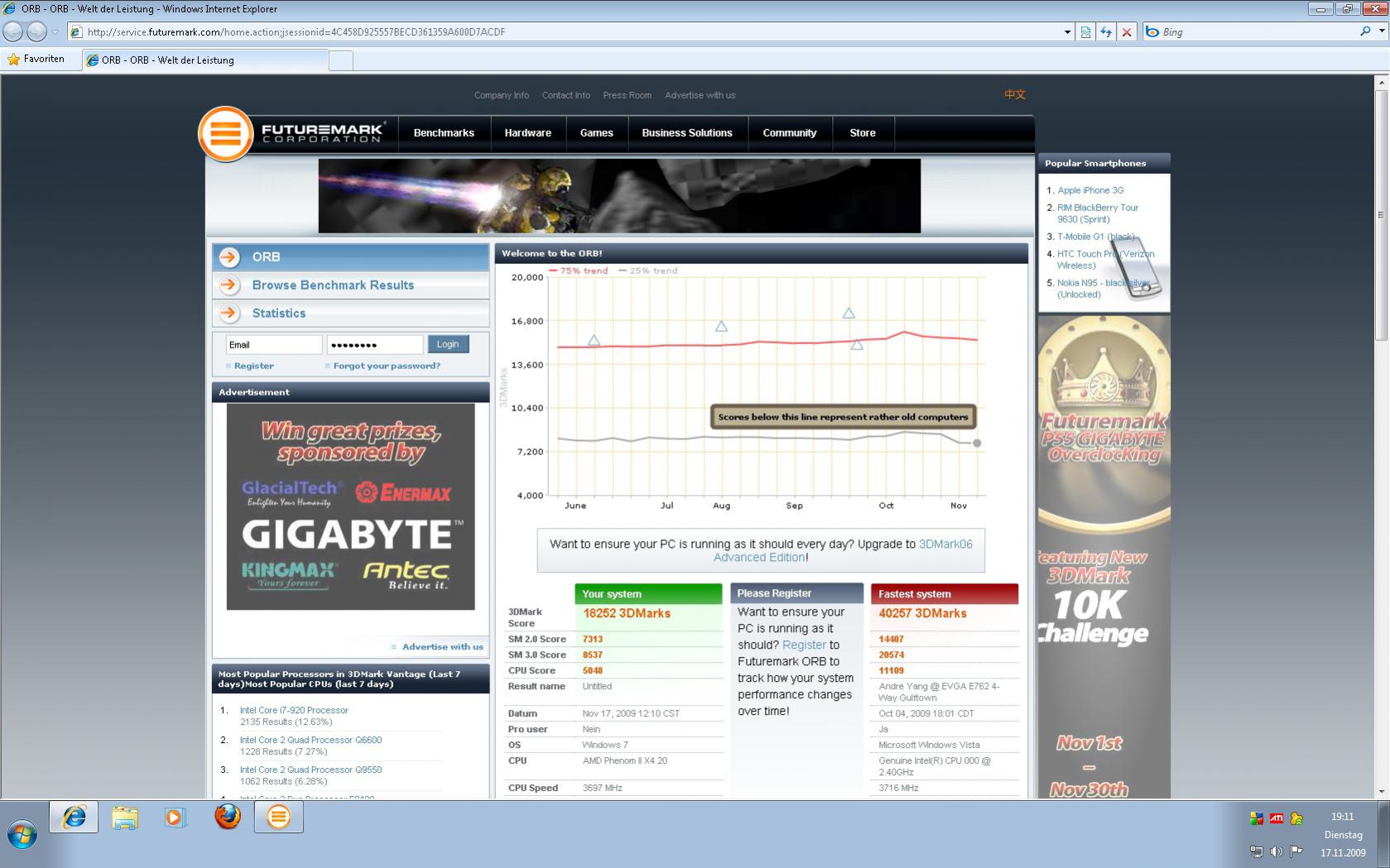Click Forgot your password link
Viewport: 1390px width, 868px height.
[x=387, y=366]
